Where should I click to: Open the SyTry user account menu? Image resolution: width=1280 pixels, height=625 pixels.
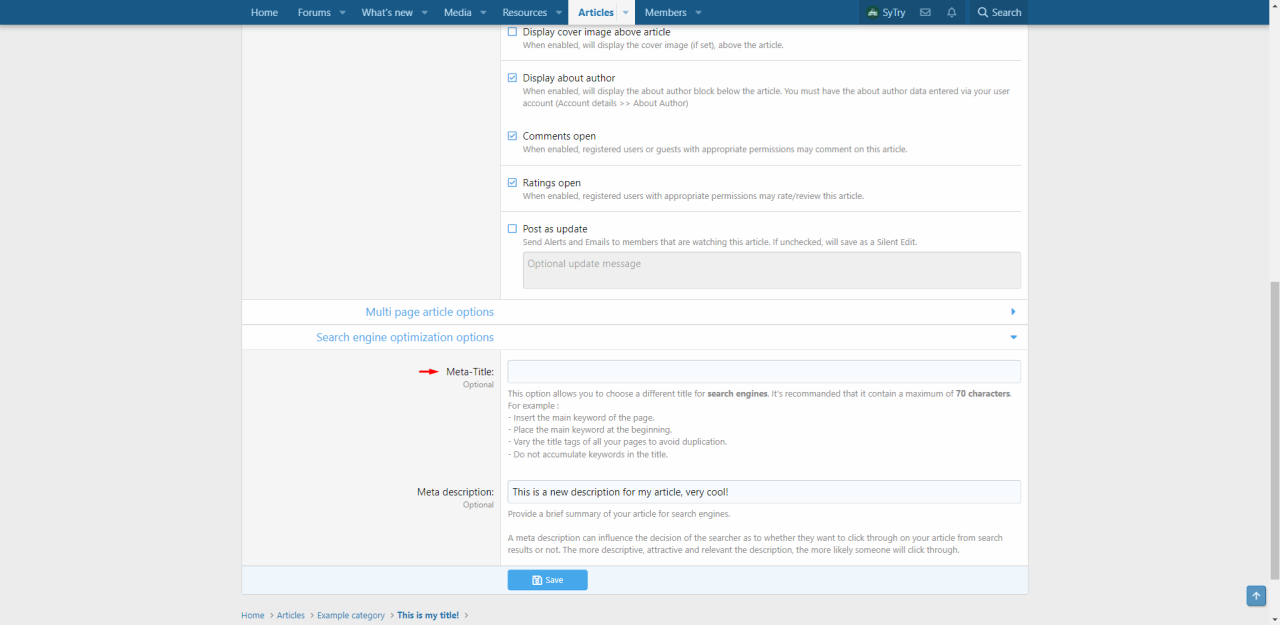pos(886,12)
